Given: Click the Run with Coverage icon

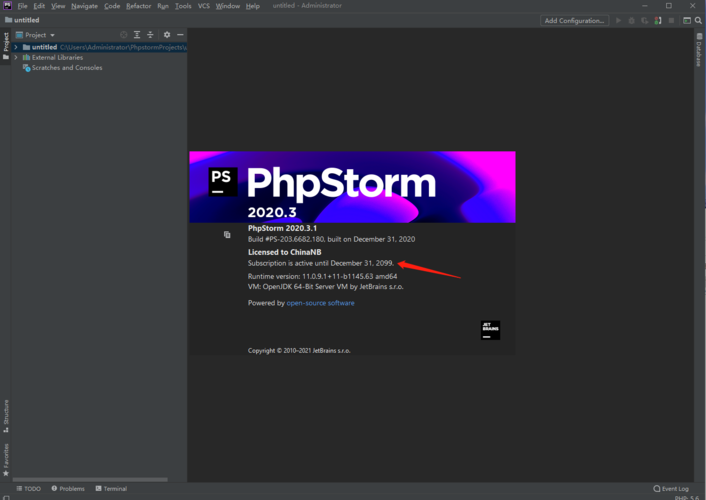Looking at the screenshot, I should pyautogui.click(x=644, y=21).
